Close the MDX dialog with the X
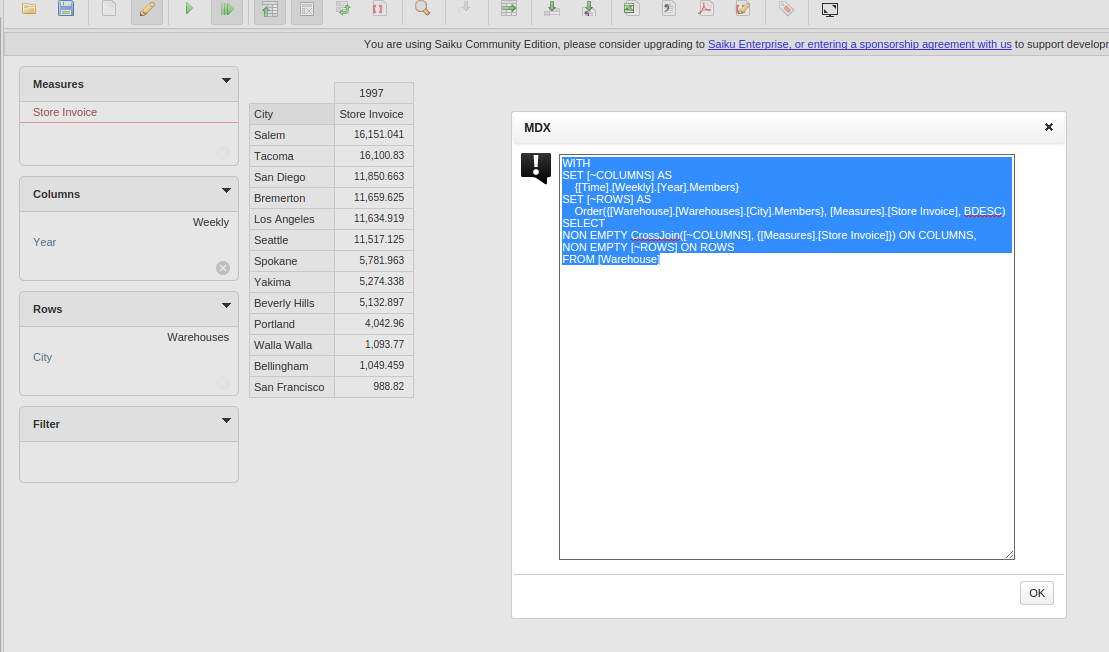Screen dimensions: 1109x652 point(1049,127)
